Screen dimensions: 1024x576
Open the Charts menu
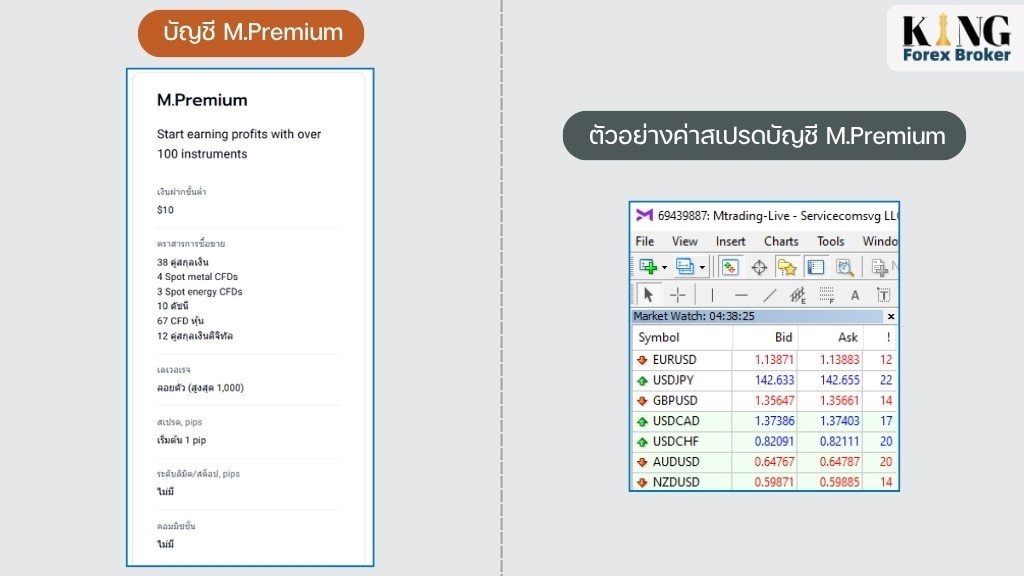(x=781, y=241)
